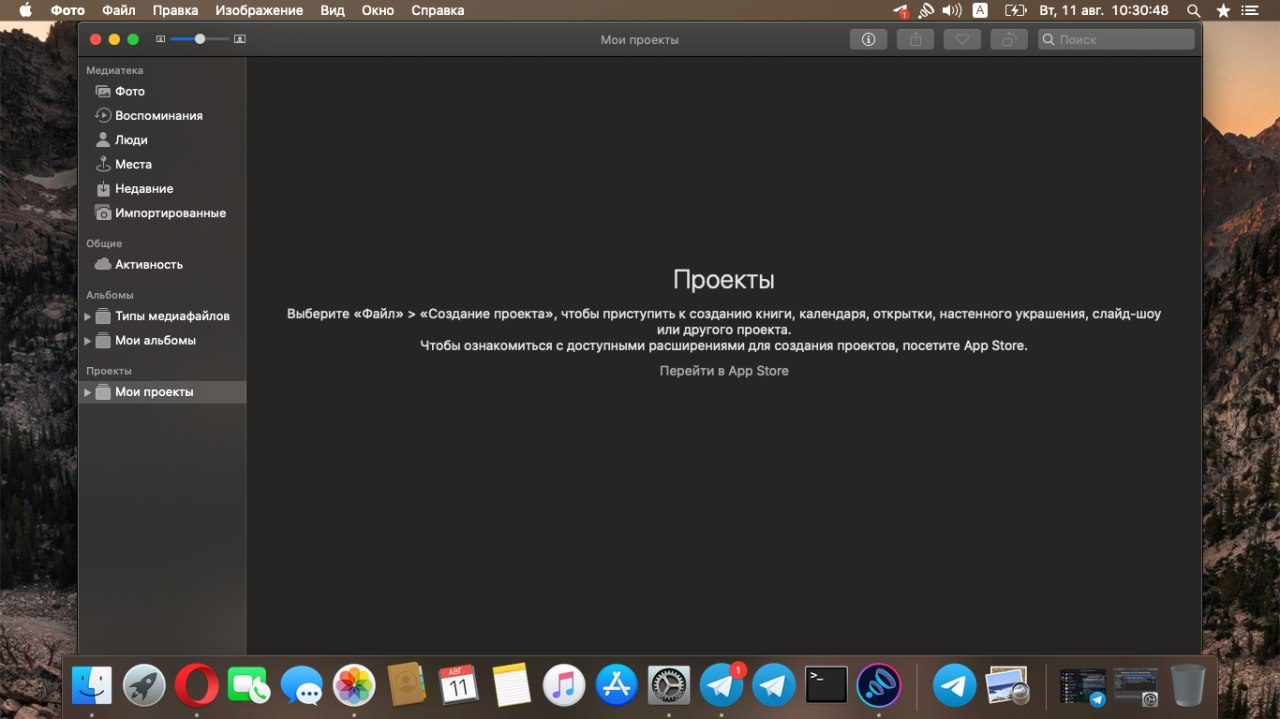Screen dimensions: 1280x719
Task: Open Spotlight search magnifier in menu bar
Action: pos(1194,10)
